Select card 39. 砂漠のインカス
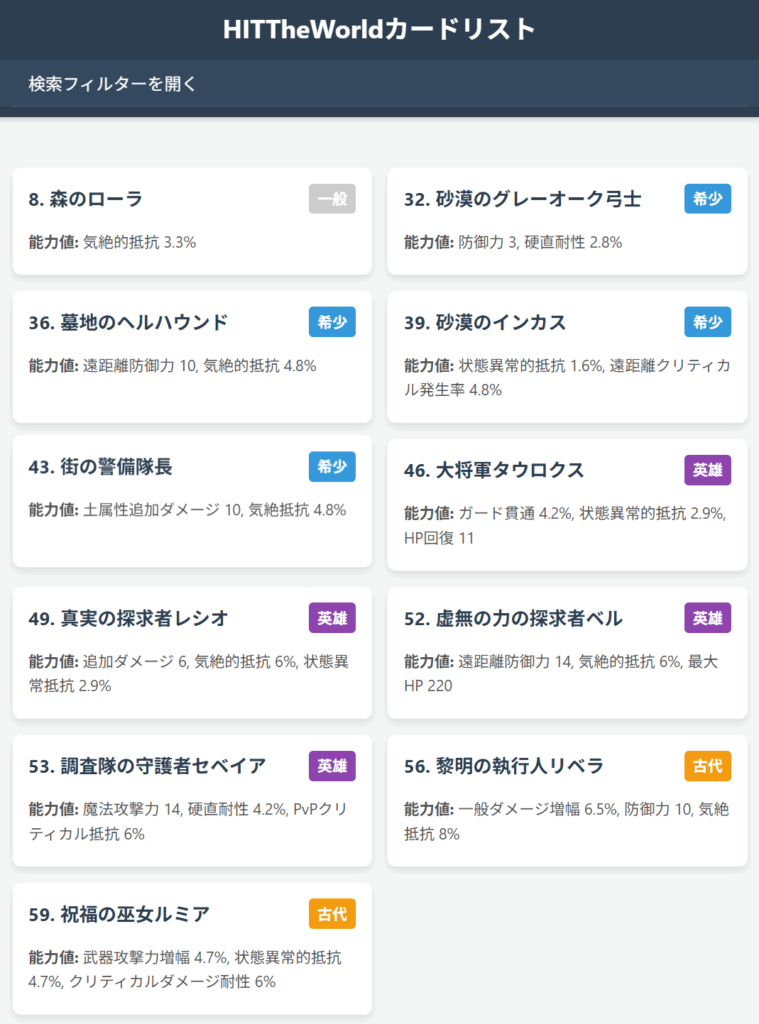Viewport: 759px width, 1024px height. 485,322
